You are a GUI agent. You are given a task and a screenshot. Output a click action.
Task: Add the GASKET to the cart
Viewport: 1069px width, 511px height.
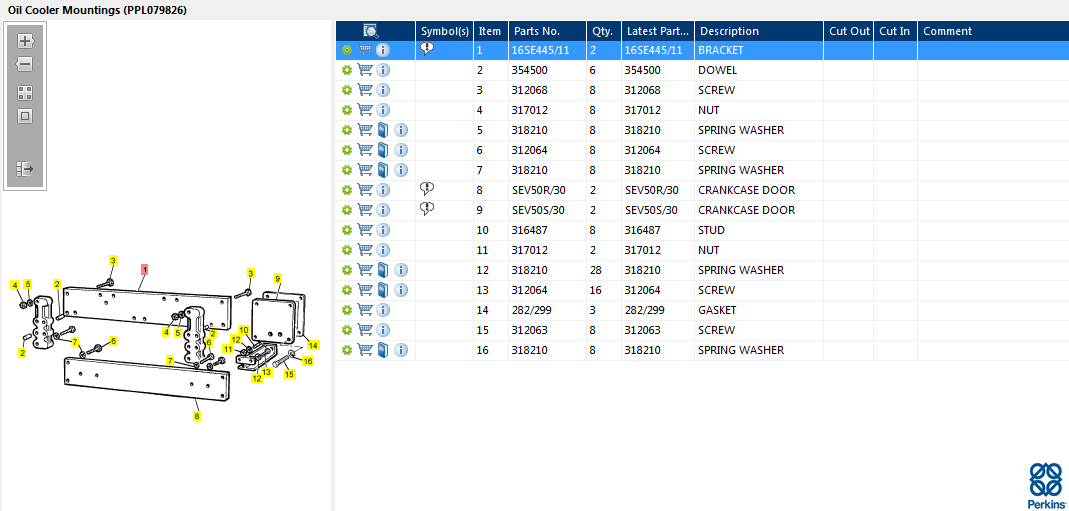tap(365, 310)
